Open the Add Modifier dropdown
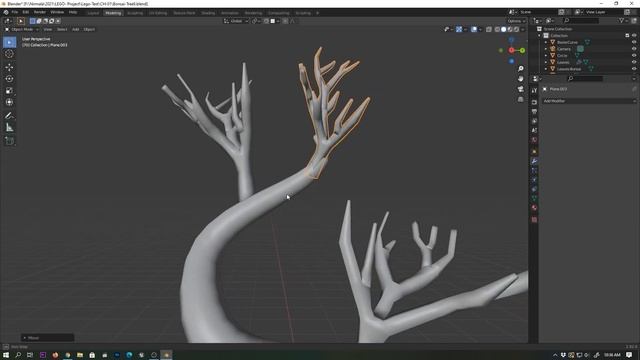The width and height of the screenshot is (640, 360). 589,101
